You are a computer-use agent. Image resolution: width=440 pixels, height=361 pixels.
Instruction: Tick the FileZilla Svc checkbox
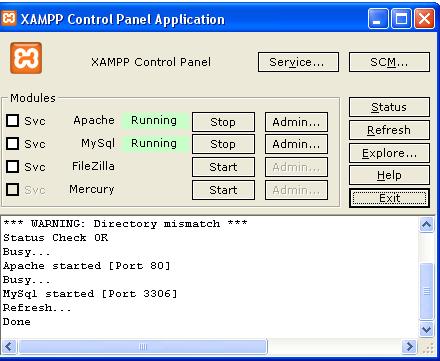coord(13,166)
